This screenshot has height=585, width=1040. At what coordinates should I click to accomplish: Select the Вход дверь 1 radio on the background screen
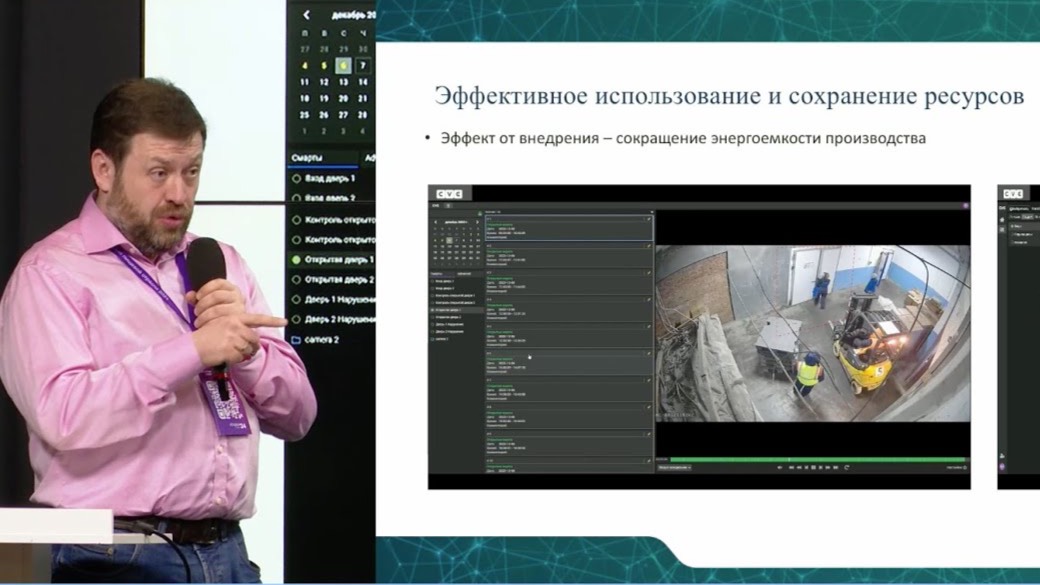pyautogui.click(x=296, y=178)
